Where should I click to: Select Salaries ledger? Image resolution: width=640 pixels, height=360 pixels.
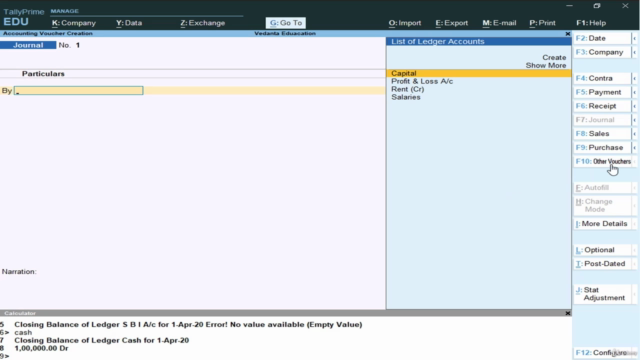pos(406,97)
